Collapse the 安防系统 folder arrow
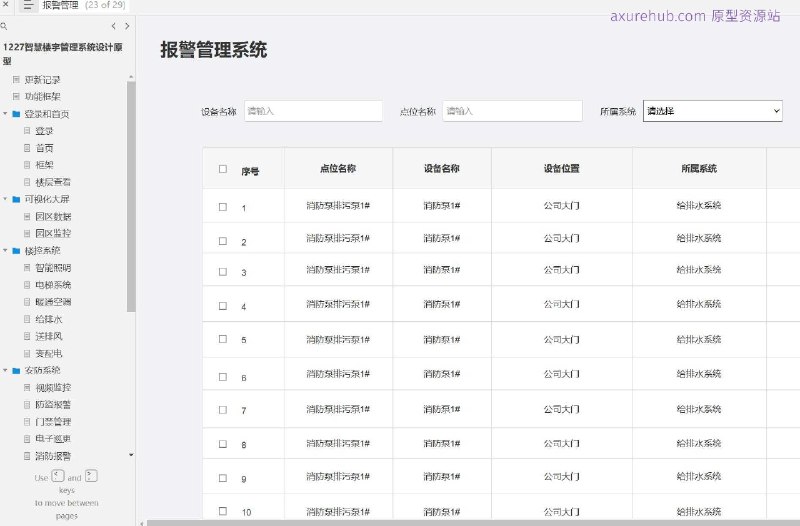 [x=5, y=370]
